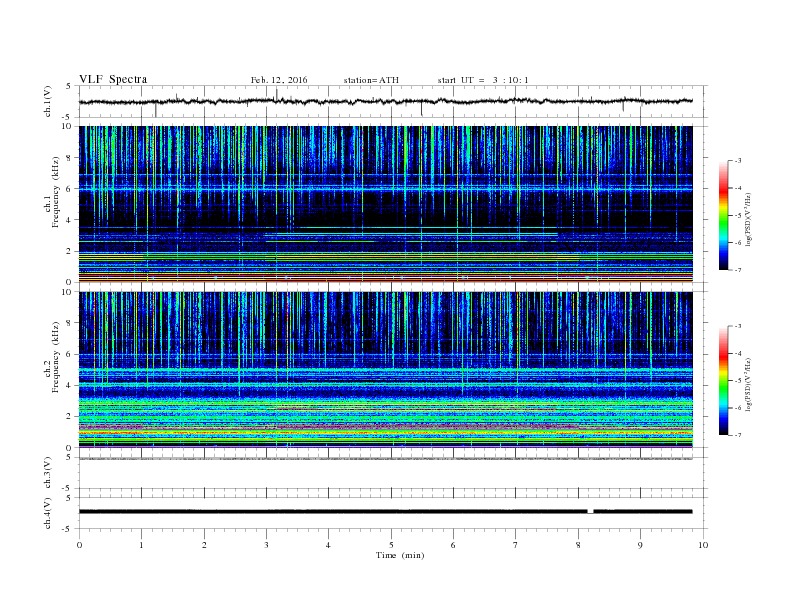Click the "-3" tick on the ch.1 colorbar
This screenshot has height=612, width=792.
click(x=738, y=161)
